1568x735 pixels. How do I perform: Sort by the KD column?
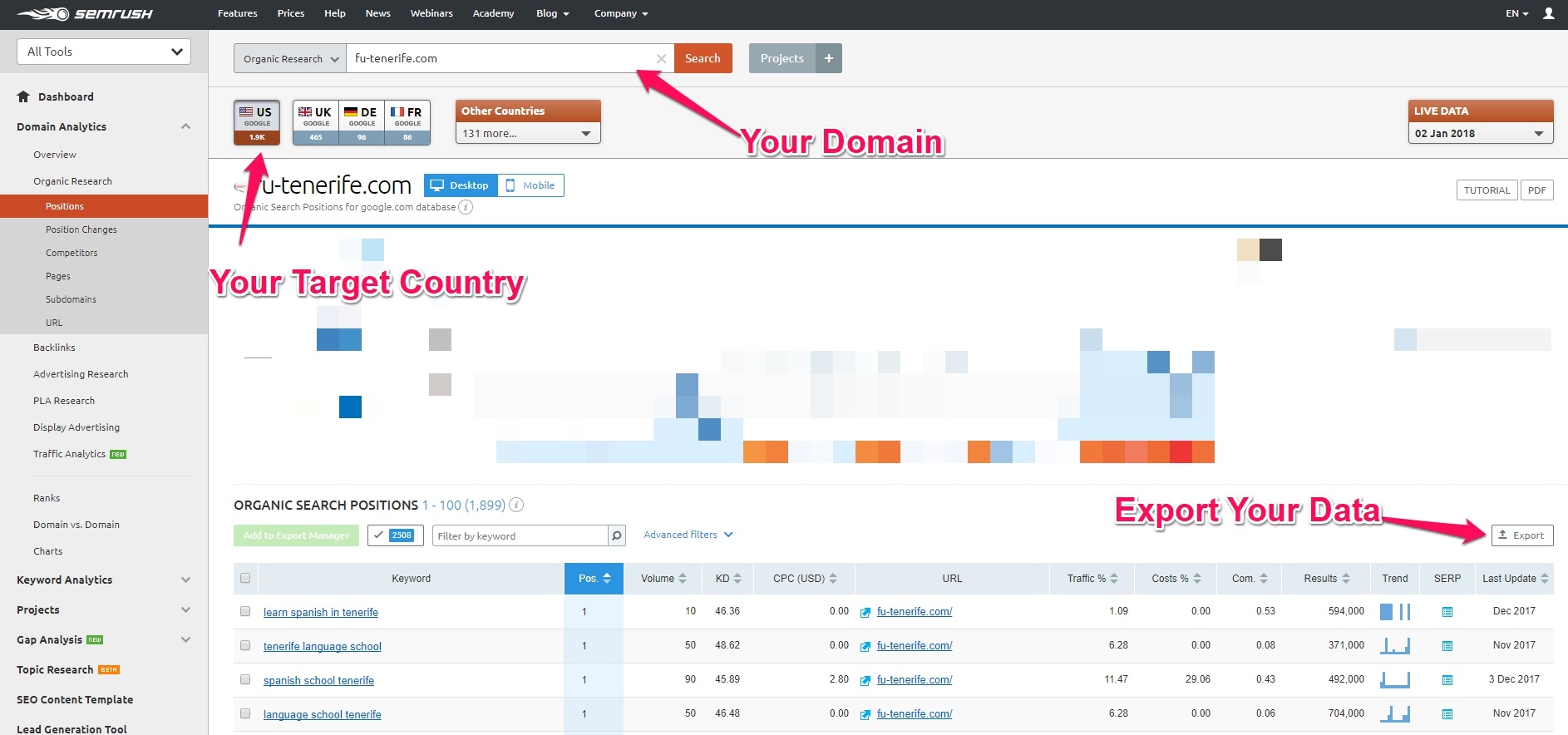point(728,579)
